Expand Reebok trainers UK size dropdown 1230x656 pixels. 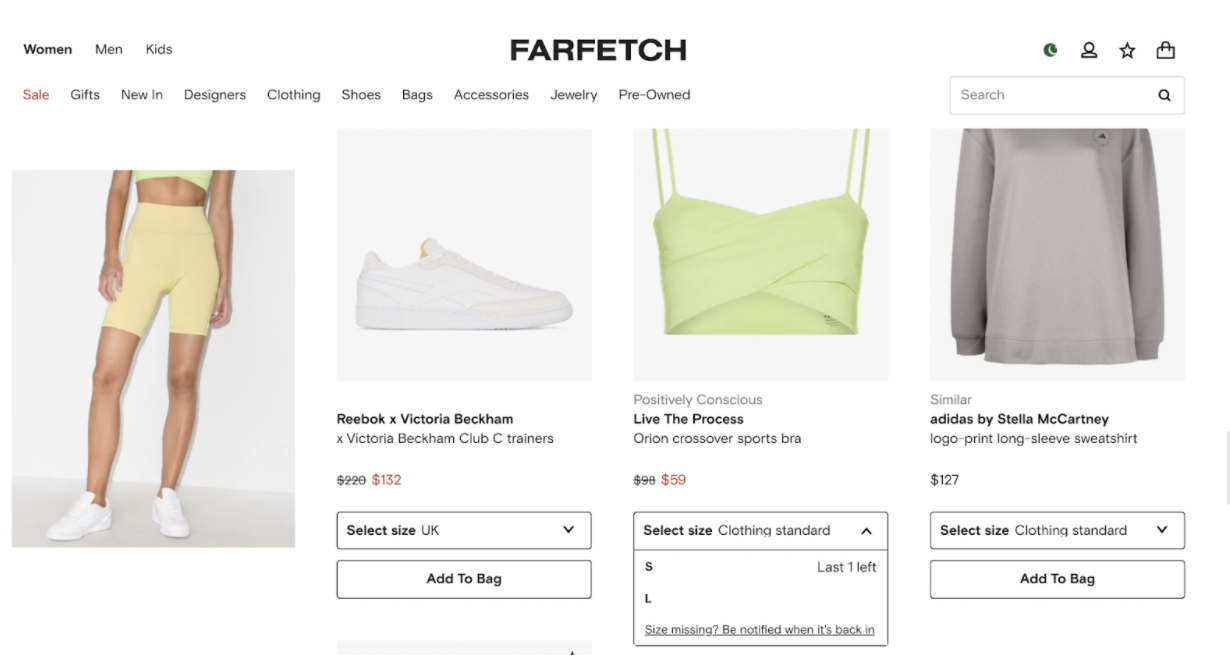click(463, 530)
